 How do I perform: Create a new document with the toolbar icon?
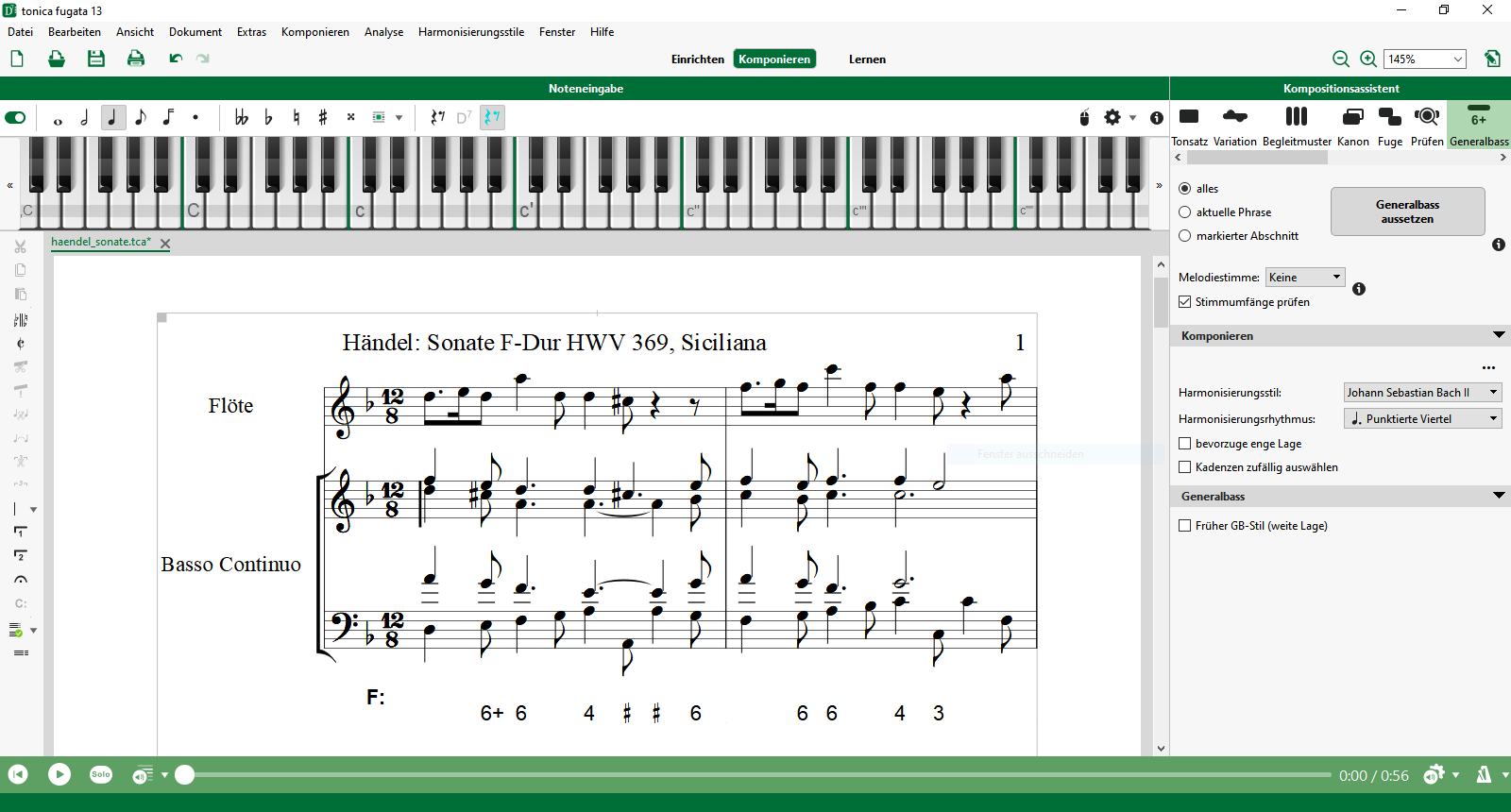pyautogui.click(x=17, y=59)
